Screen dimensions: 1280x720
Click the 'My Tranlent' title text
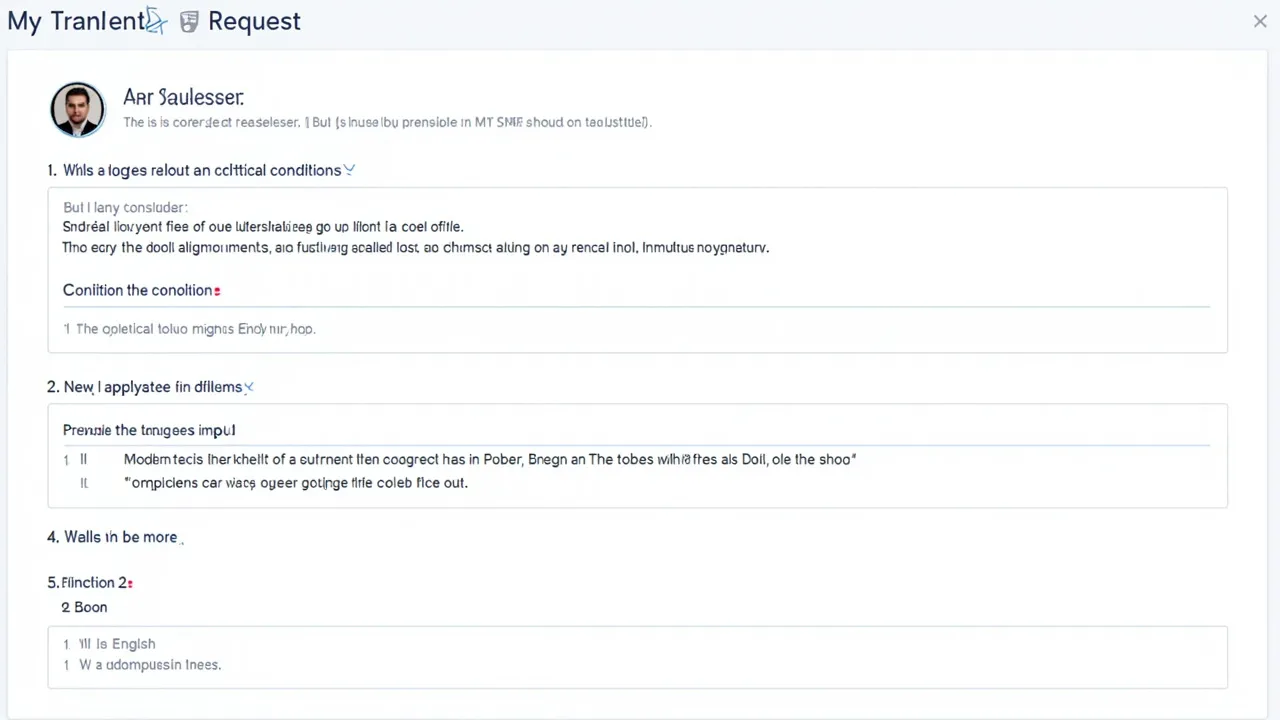click(75, 21)
